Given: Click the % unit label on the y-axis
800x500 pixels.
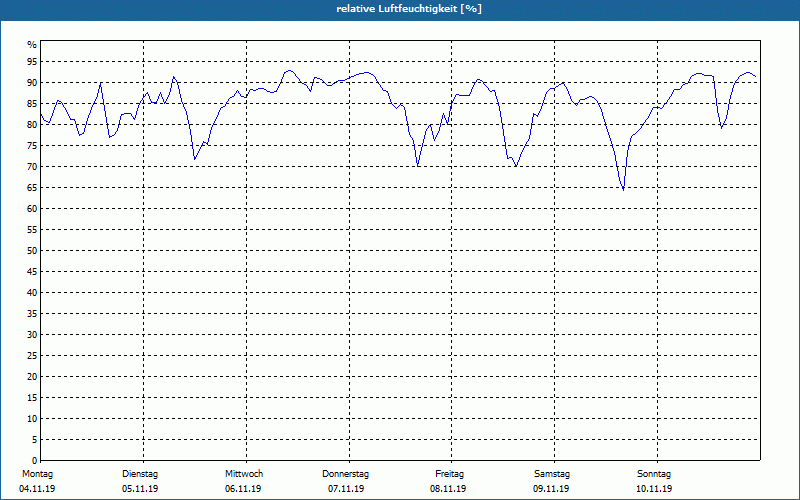Looking at the screenshot, I should pyautogui.click(x=32, y=45).
